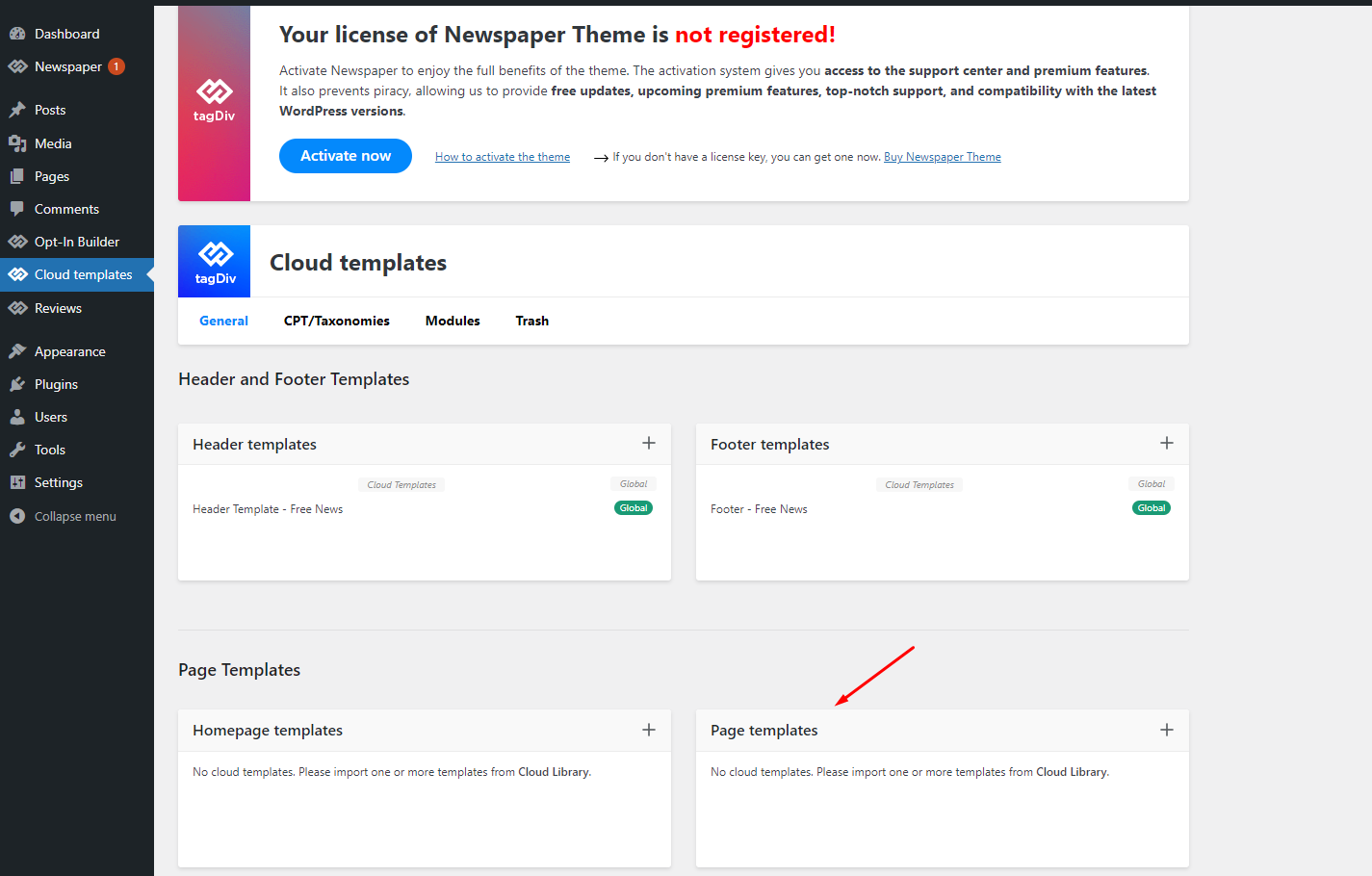Open the Users menu label
1372x876 pixels.
pyautogui.click(x=51, y=417)
